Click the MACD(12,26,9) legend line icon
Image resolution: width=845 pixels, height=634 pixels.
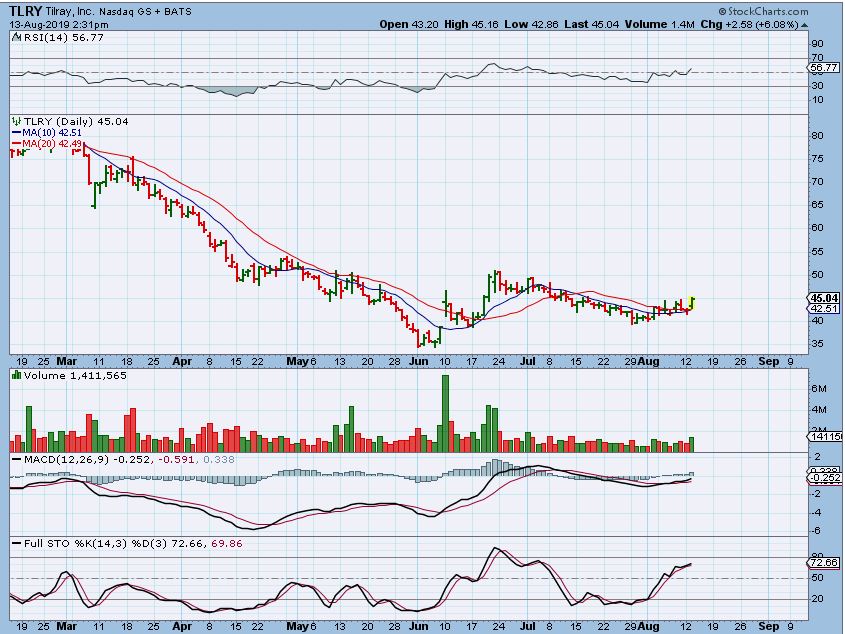coord(15,458)
